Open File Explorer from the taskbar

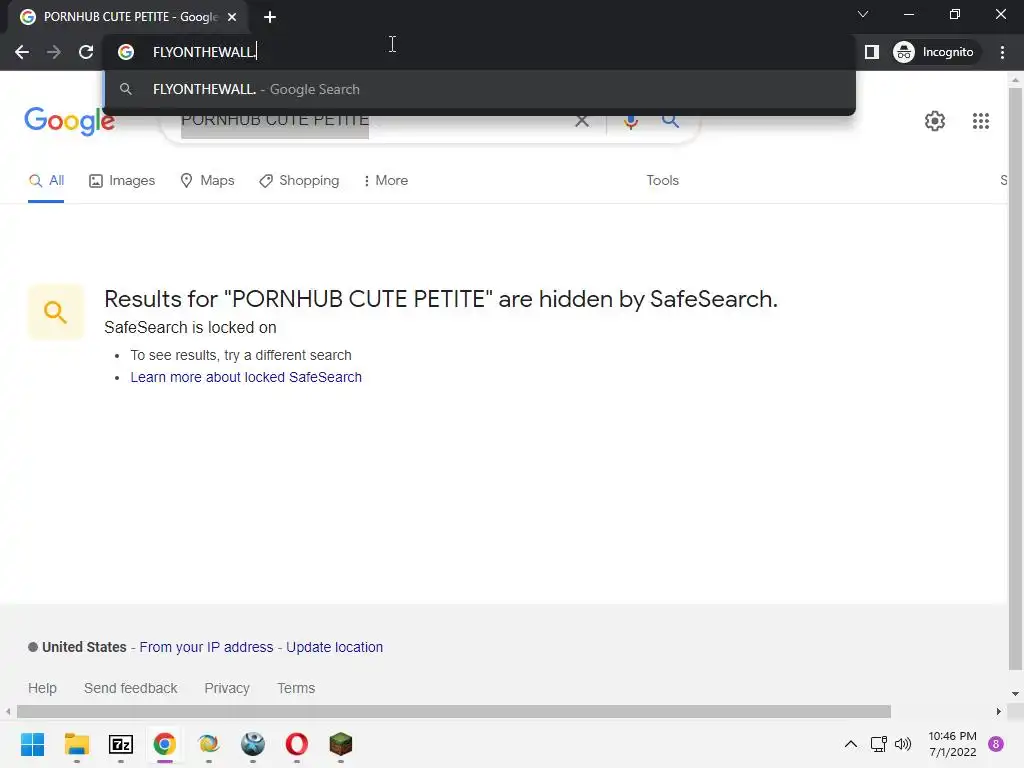[77, 744]
